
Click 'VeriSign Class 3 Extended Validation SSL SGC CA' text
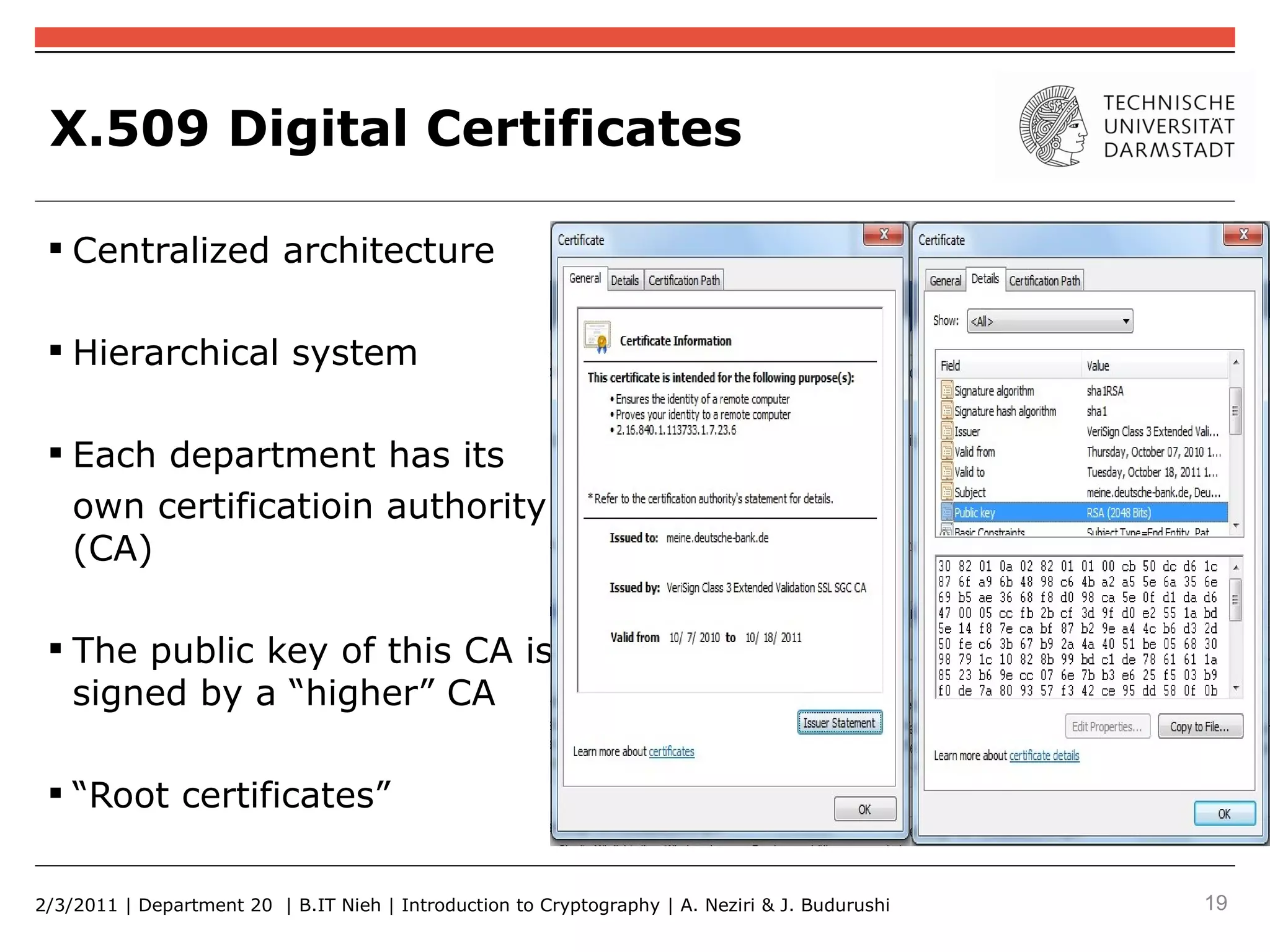tap(766, 588)
